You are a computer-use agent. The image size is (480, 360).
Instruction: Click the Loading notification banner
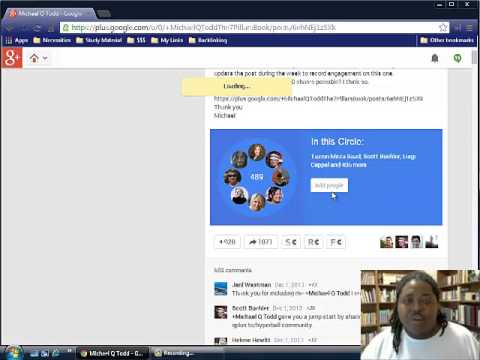(x=236, y=87)
